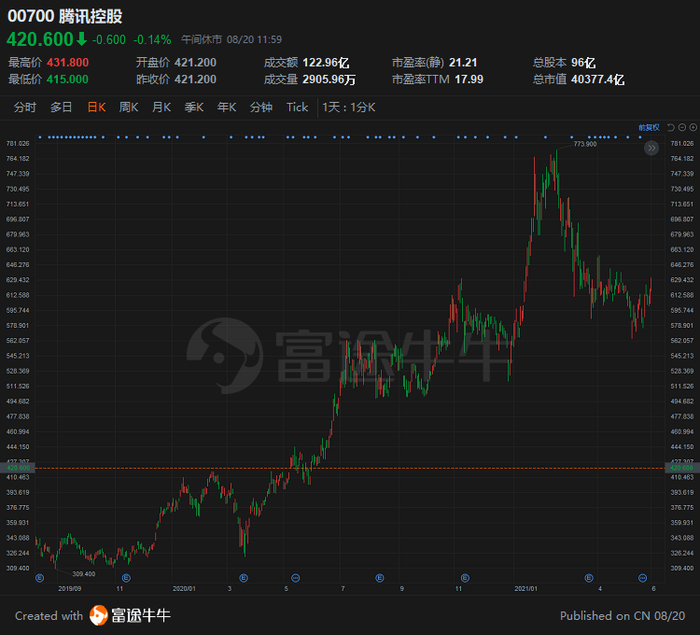Open the 分钟 minute chart tab
Screen dimensions: 700x635
(261, 107)
